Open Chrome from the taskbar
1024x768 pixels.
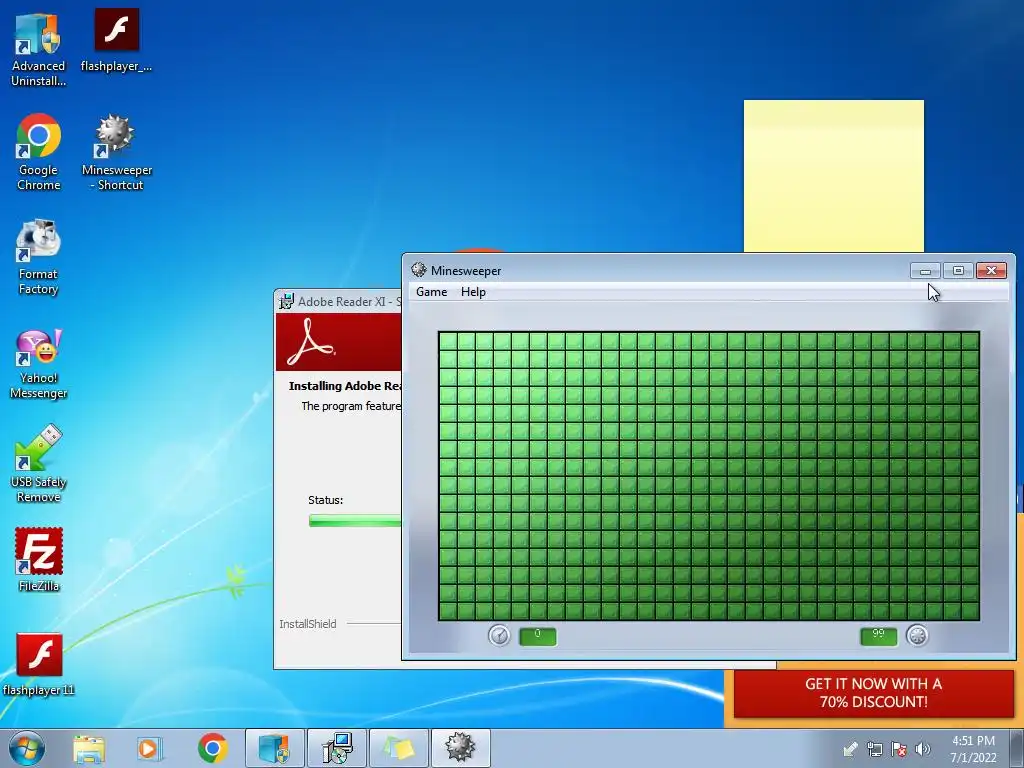[x=212, y=748]
